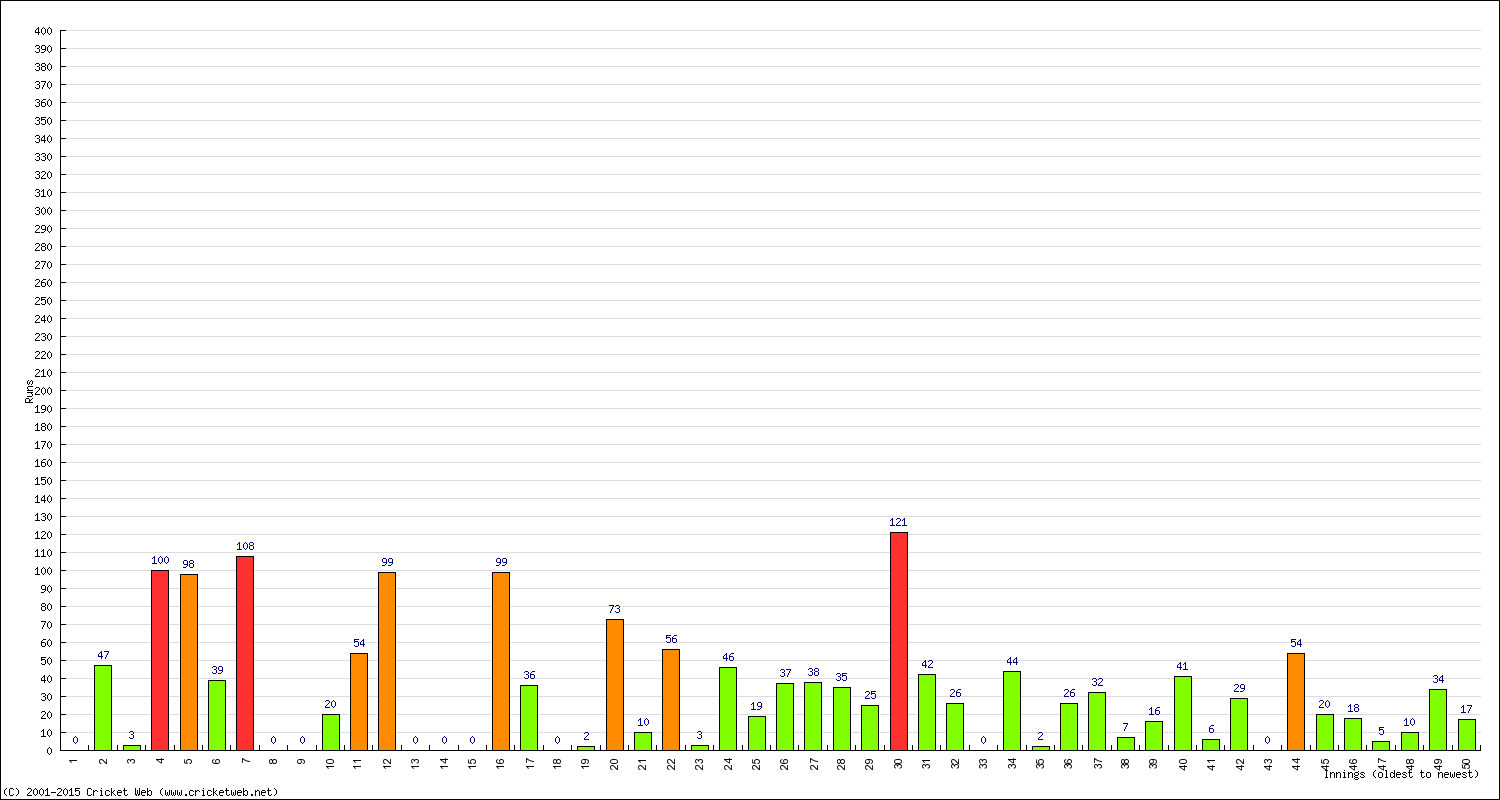
Task: Select the Cricket Web copyright notice
Action: click(x=140, y=792)
